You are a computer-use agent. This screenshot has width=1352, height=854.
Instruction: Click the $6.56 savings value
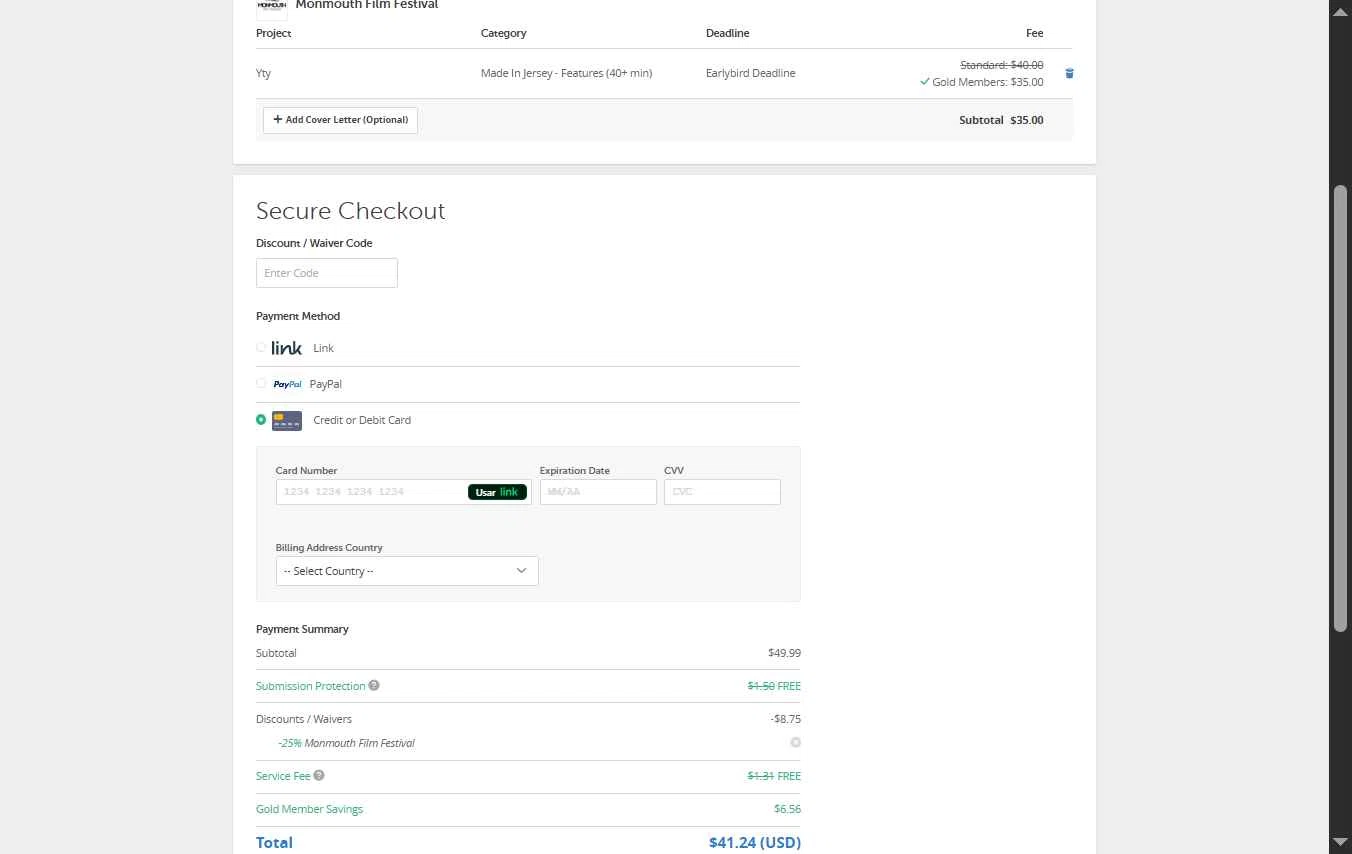tap(787, 809)
